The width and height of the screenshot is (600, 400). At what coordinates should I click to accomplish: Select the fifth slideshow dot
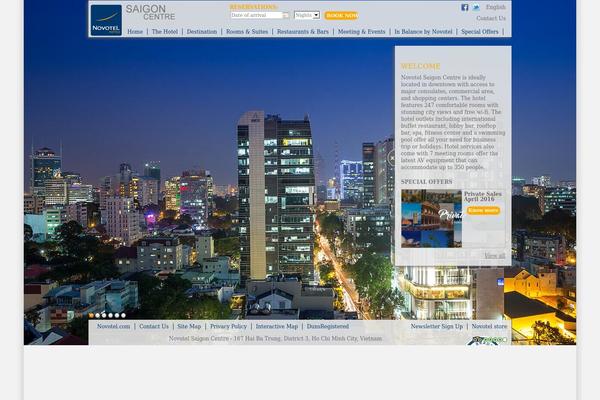coord(117,315)
